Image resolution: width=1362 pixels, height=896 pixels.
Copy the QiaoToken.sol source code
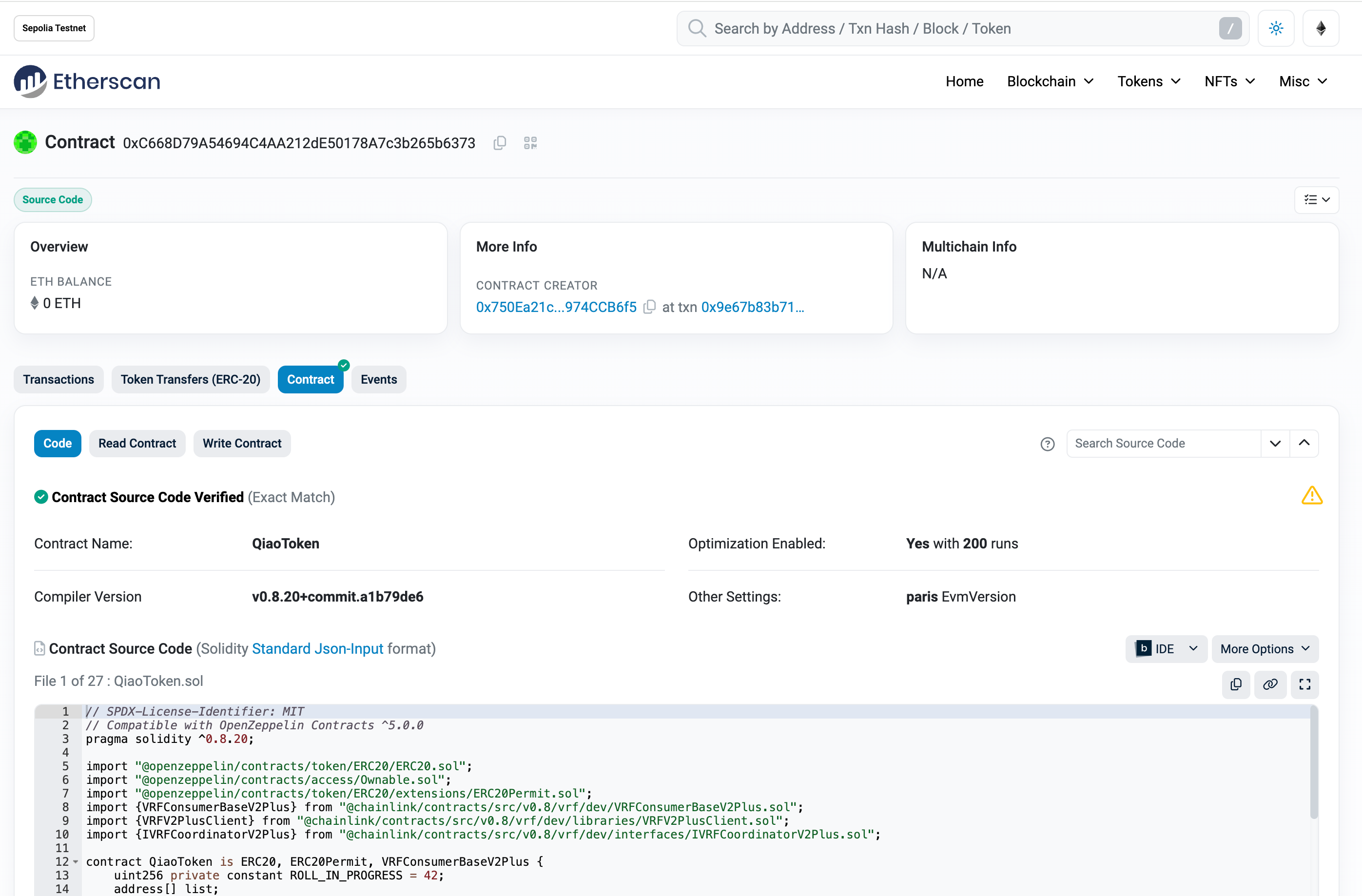click(x=1236, y=684)
